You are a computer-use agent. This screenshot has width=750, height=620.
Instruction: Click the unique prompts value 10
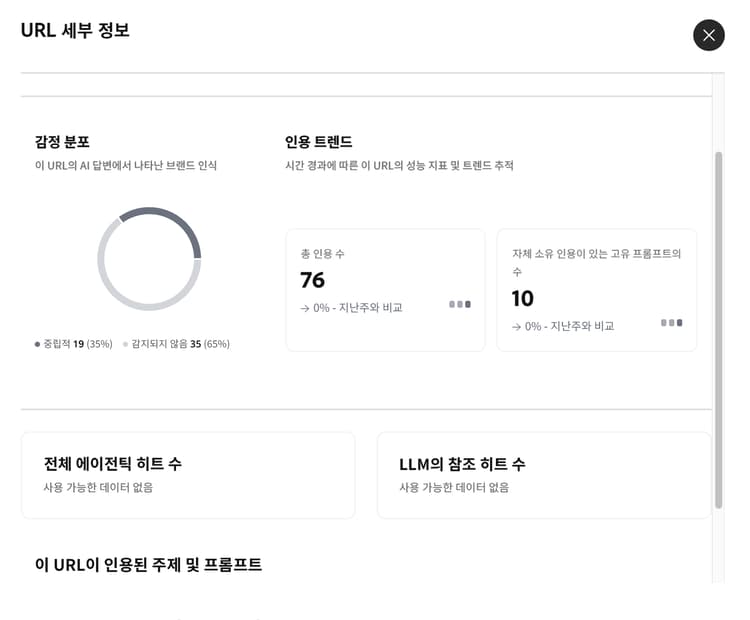tap(523, 299)
